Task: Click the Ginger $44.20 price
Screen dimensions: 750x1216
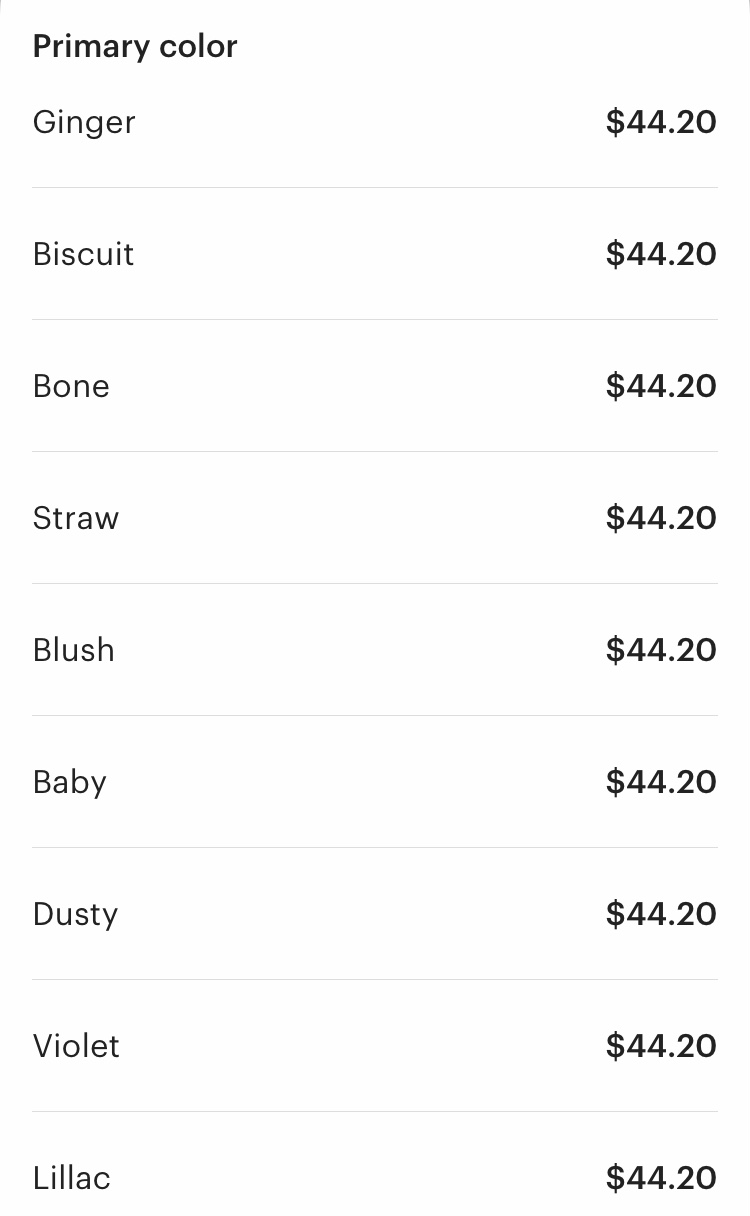Action: coord(661,122)
